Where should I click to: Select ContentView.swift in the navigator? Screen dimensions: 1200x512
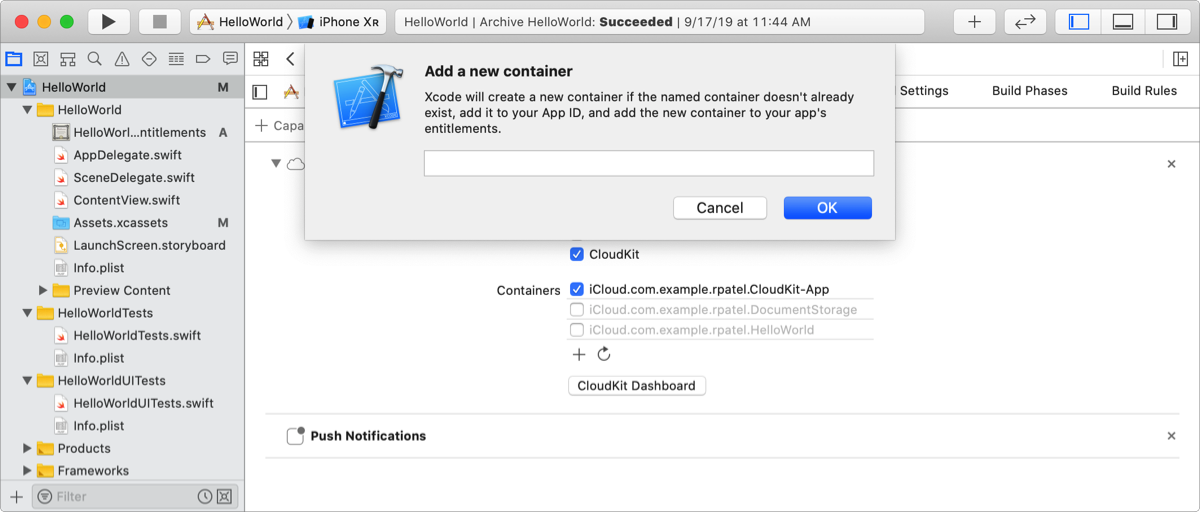click(x=126, y=200)
